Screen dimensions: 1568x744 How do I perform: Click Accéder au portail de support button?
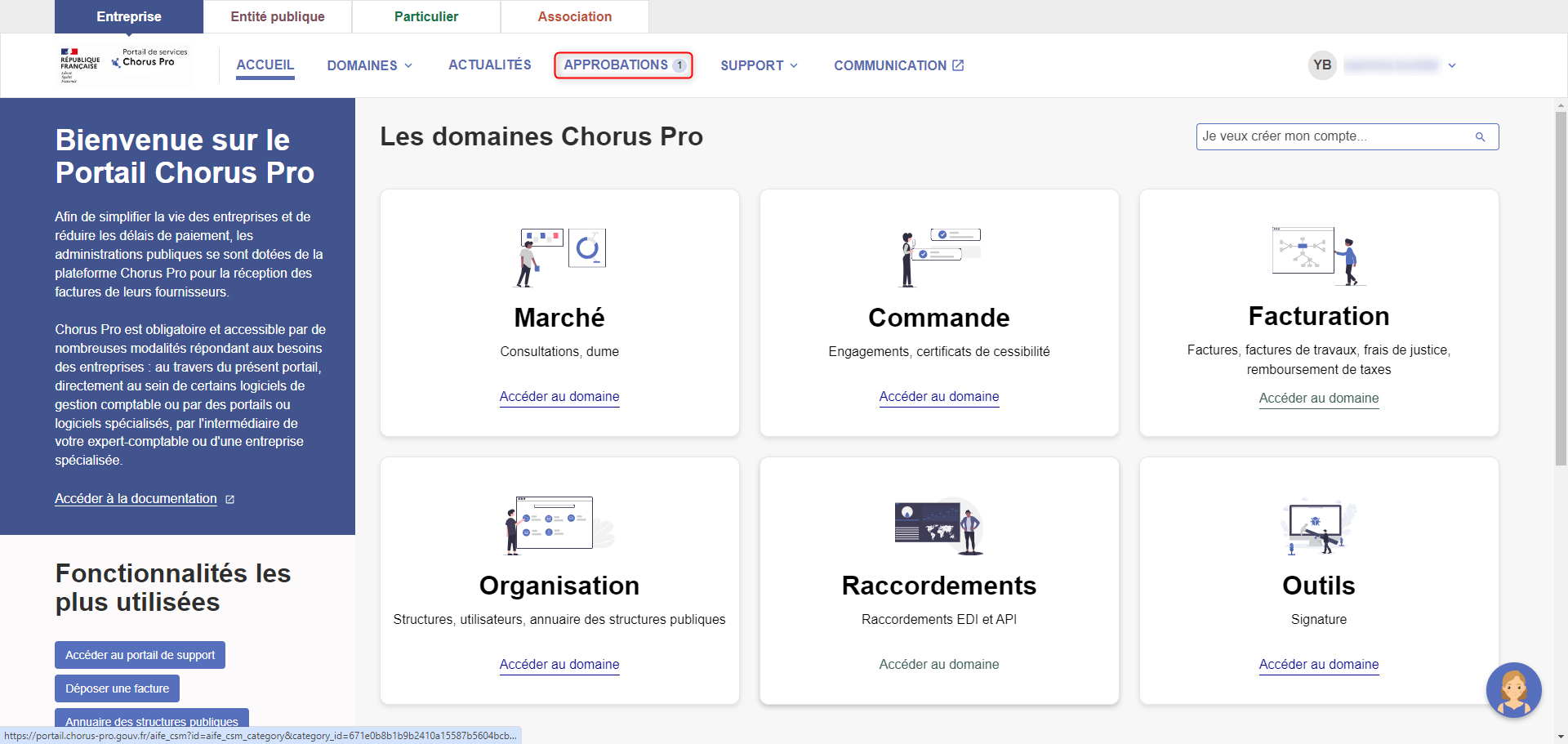[x=140, y=655]
